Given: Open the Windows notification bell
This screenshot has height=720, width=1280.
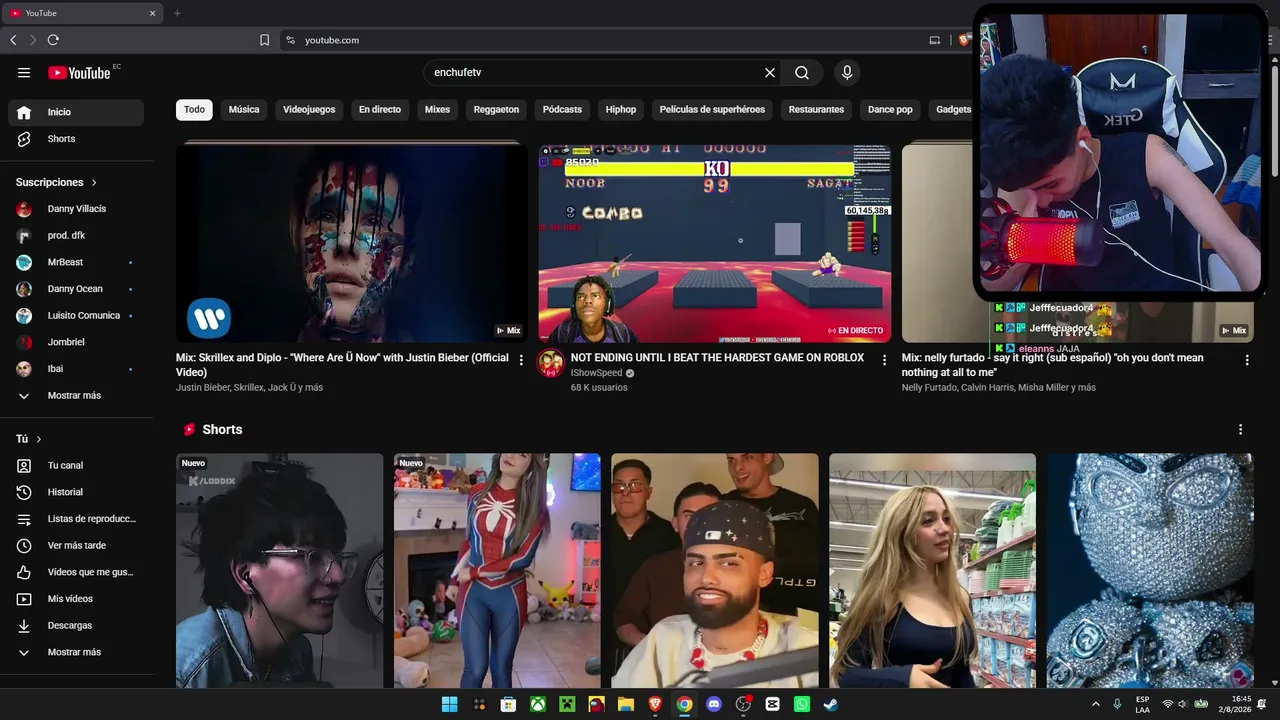Looking at the screenshot, I should point(1262,704).
